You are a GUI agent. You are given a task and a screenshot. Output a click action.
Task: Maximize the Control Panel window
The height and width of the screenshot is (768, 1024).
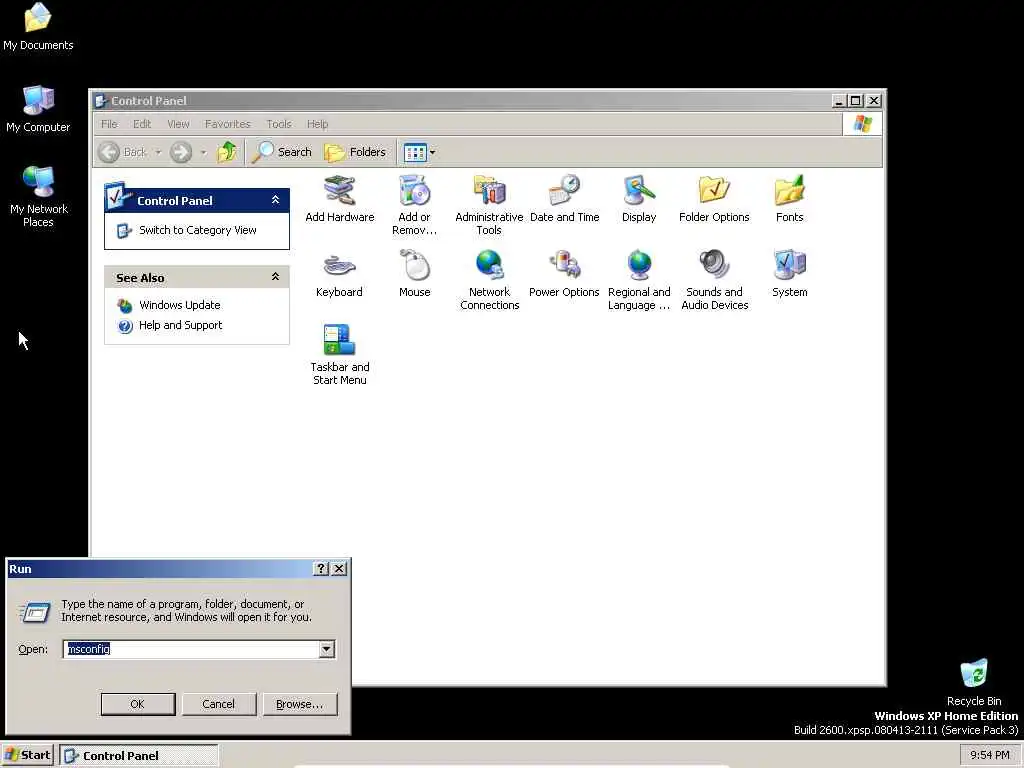point(856,101)
